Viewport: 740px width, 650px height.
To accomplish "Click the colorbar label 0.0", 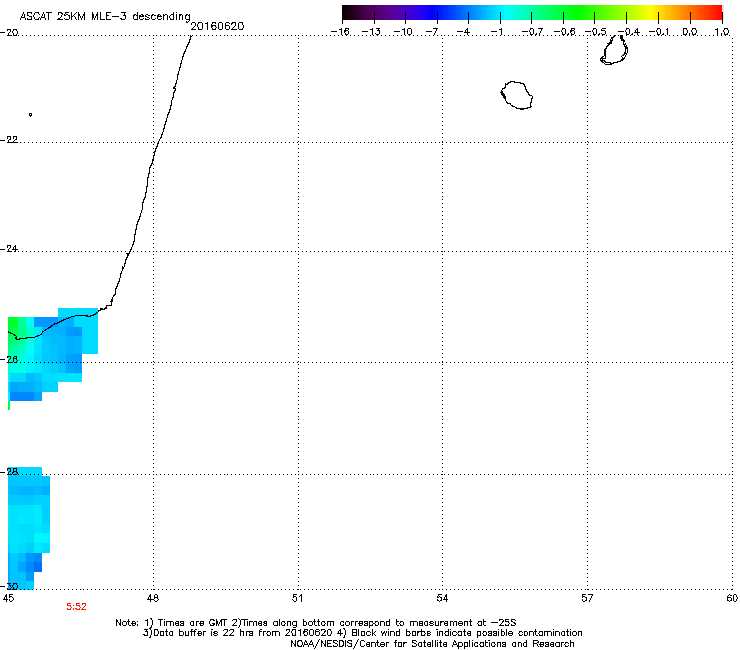I will pyautogui.click(x=690, y=32).
